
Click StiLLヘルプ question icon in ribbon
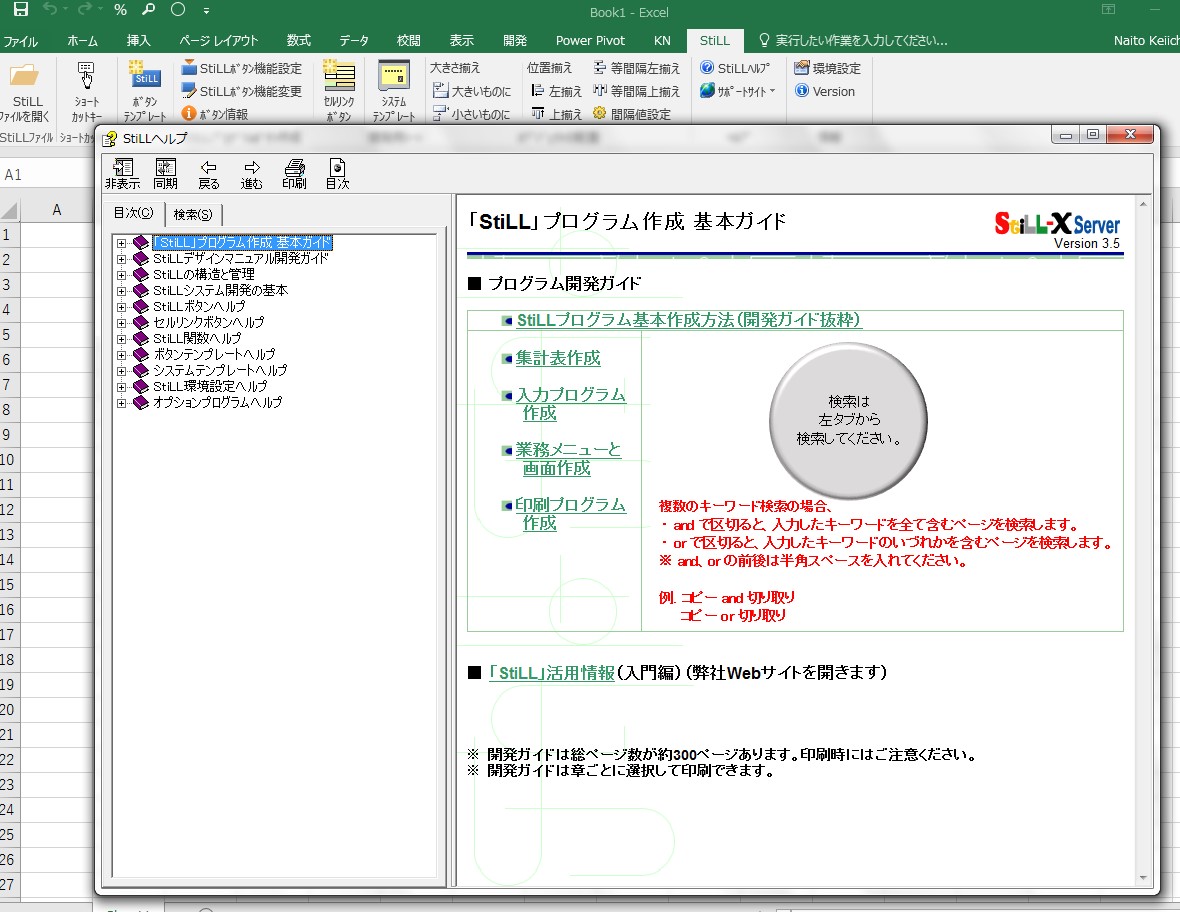point(735,68)
